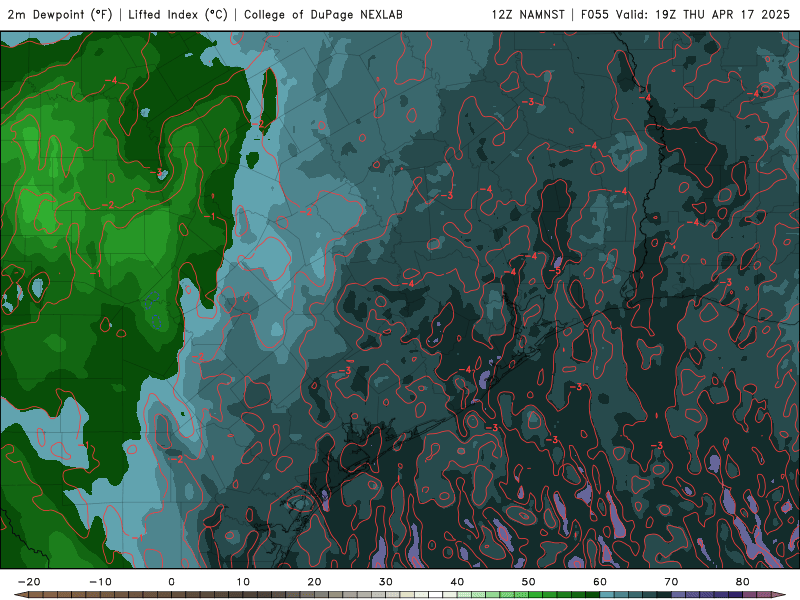The width and height of the screenshot is (800, 600).
Task: Click the "Lifted Index (°C)" title label
Action: [x=178, y=15]
